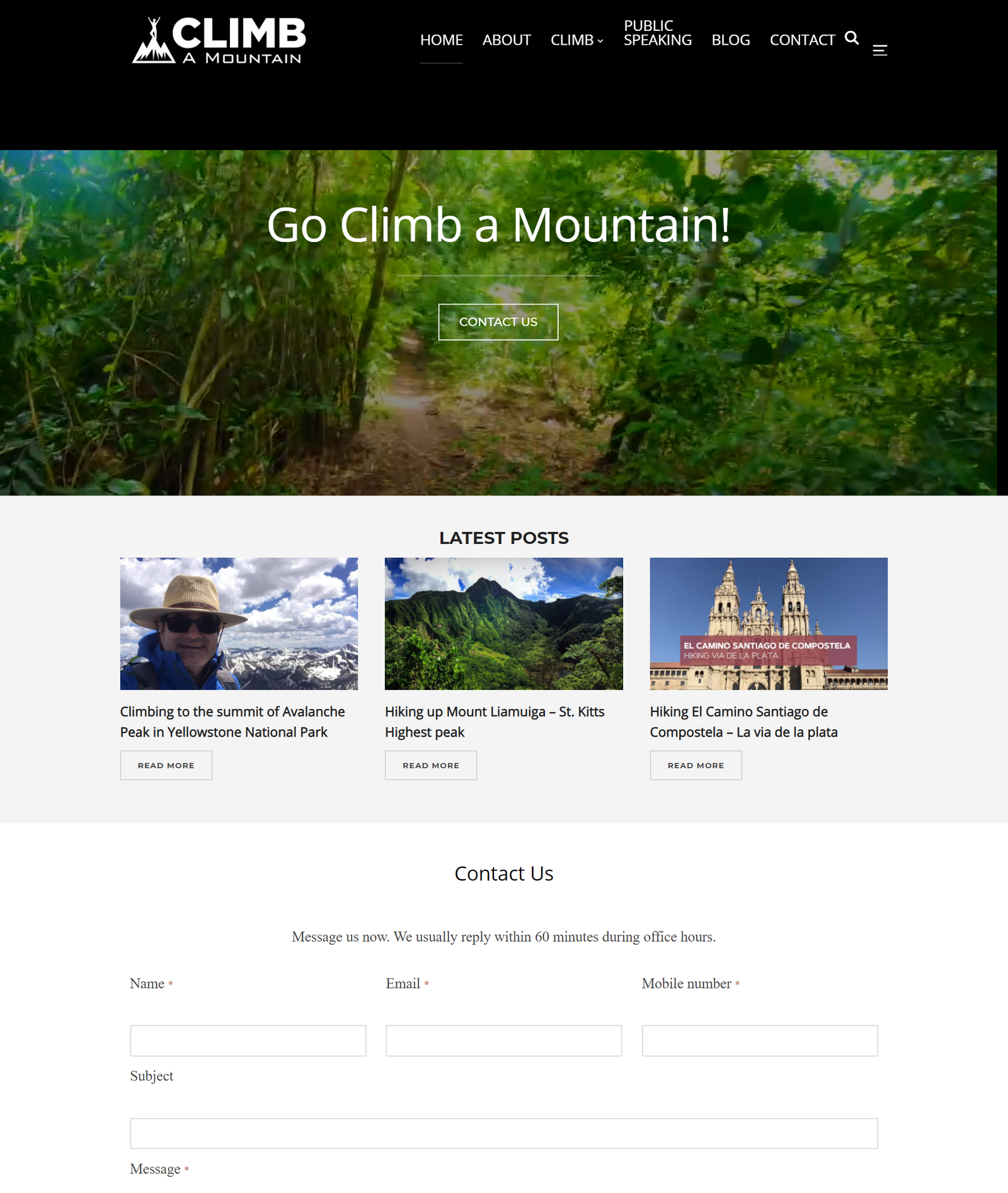The width and height of the screenshot is (1008, 1193).
Task: Open the ABOUT menu item
Action: 507,40
